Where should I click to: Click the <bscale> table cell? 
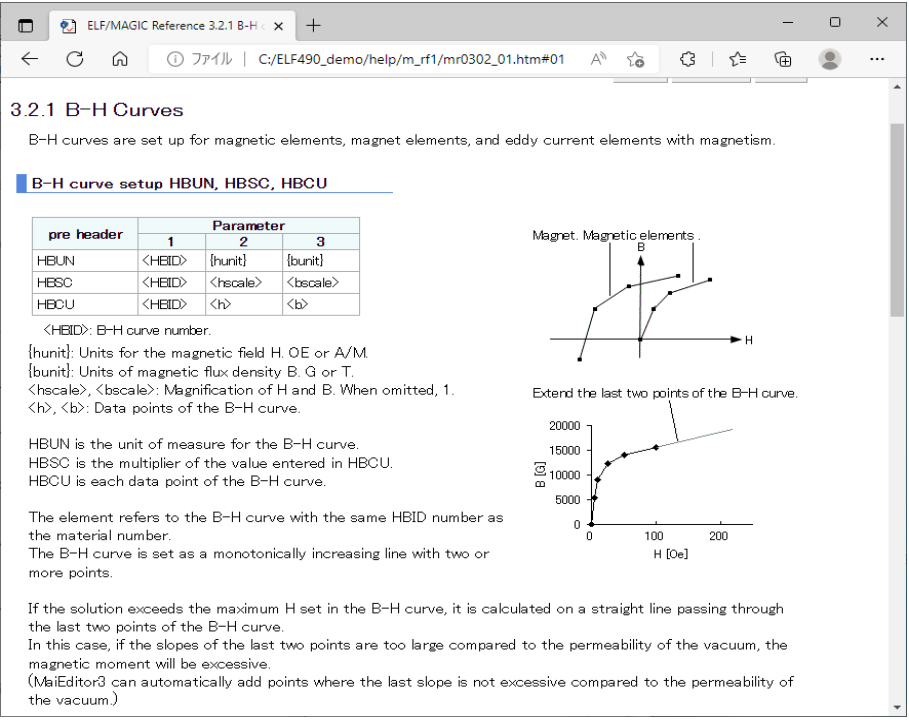pyautogui.click(x=321, y=282)
